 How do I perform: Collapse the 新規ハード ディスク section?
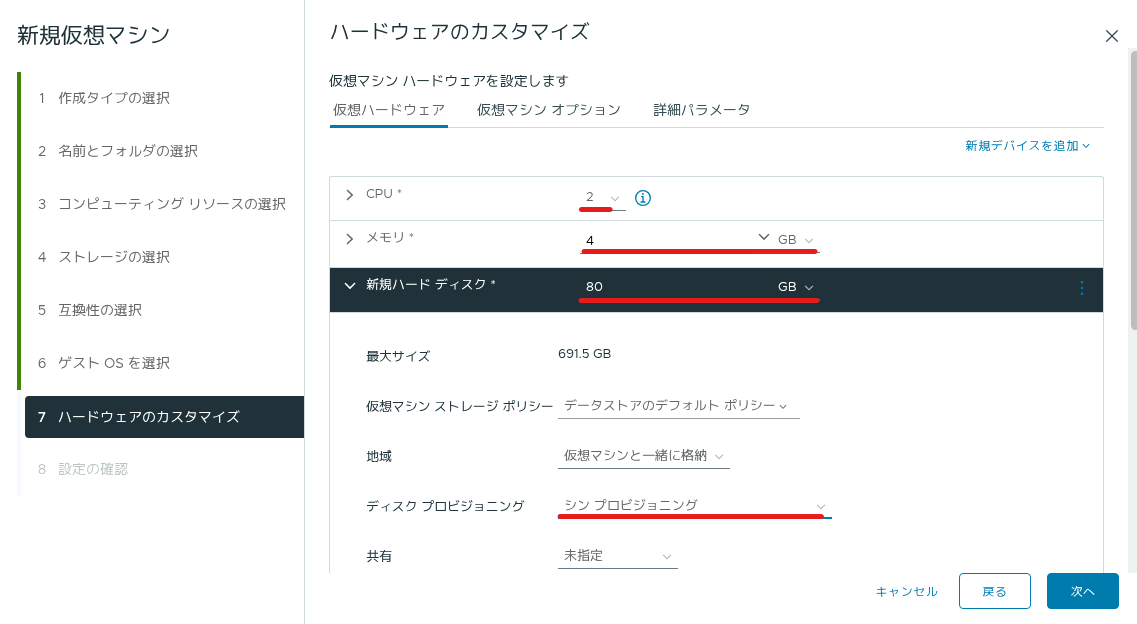350,286
